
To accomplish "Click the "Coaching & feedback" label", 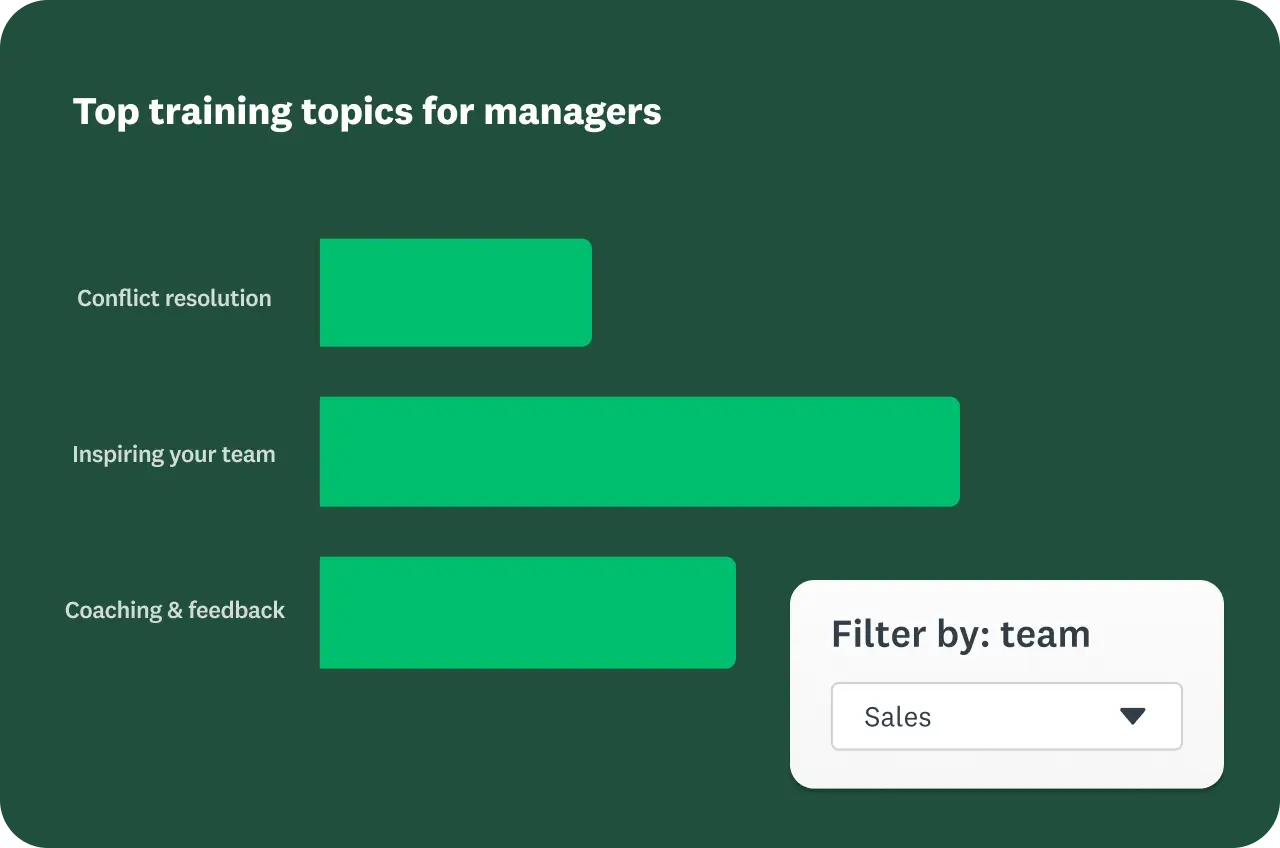I will [175, 610].
